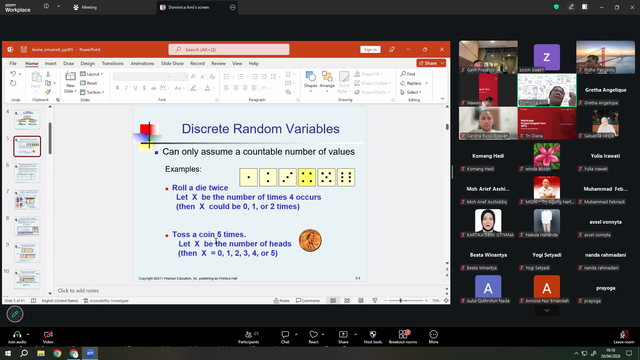
Task: Open the Slide Show ribbon tab
Action: 172,64
